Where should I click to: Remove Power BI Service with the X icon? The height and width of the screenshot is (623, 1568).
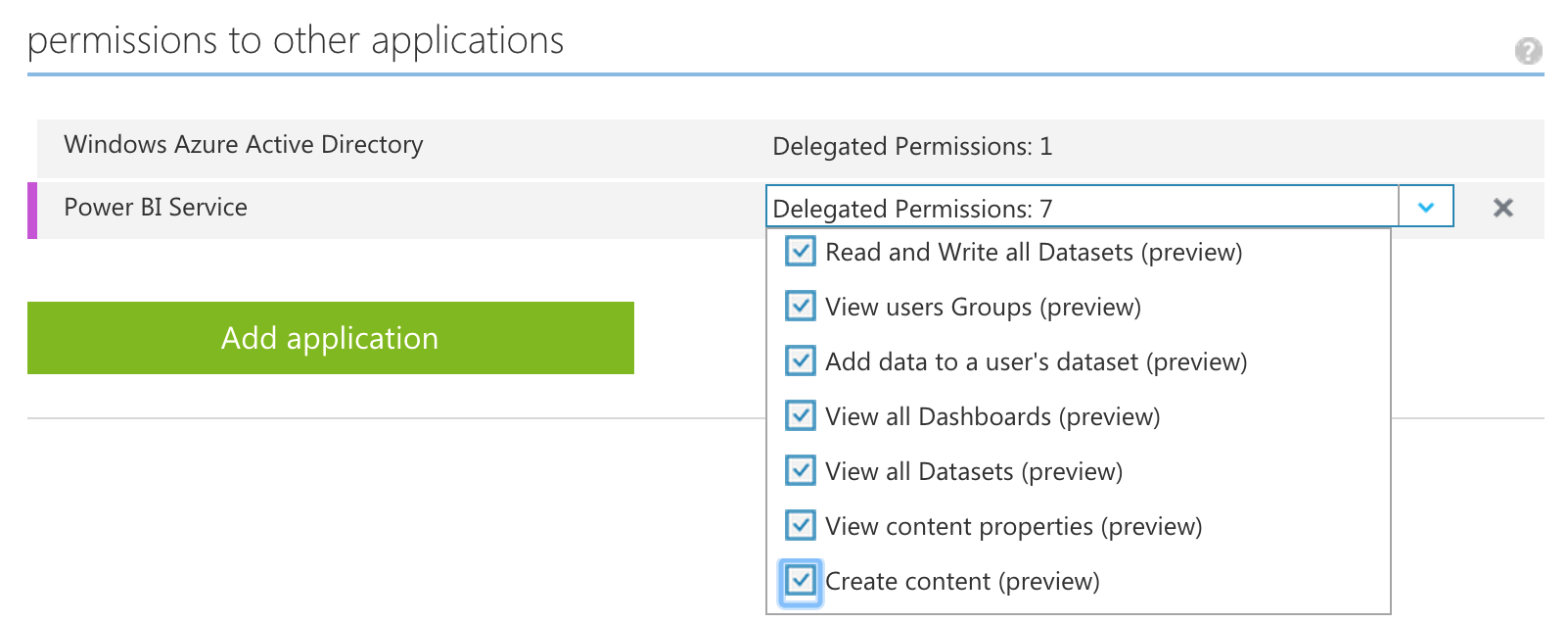(x=1502, y=208)
